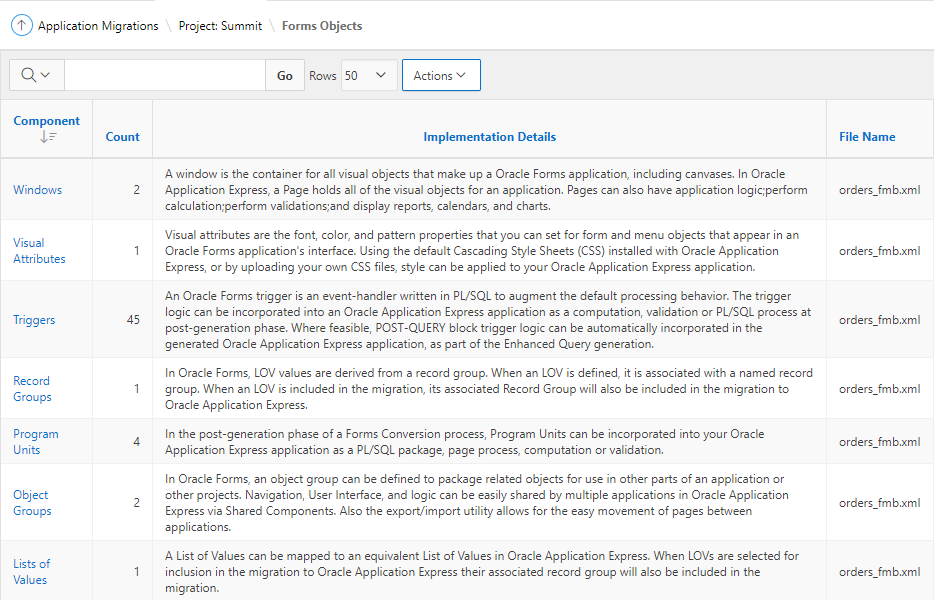934x600 pixels.
Task: Focus the report search text field
Action: [165, 75]
